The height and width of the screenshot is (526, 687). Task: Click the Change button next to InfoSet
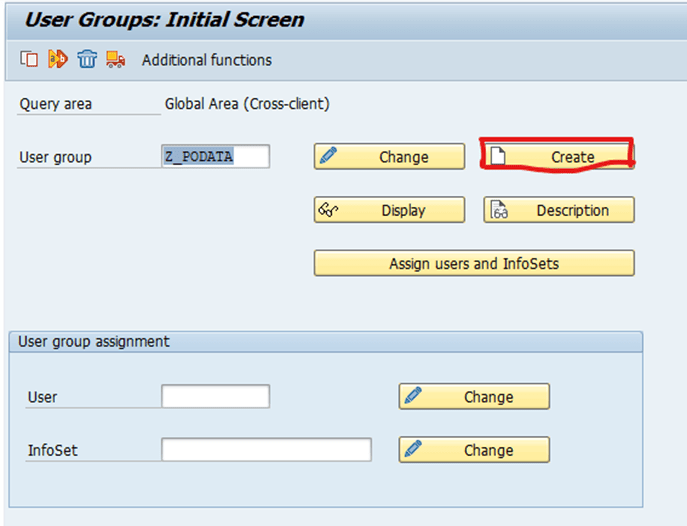474,450
